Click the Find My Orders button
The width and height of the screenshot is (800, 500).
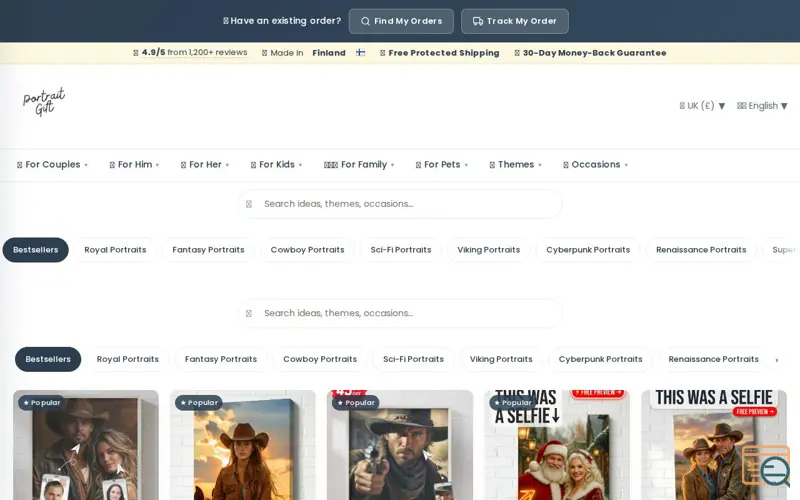click(401, 21)
